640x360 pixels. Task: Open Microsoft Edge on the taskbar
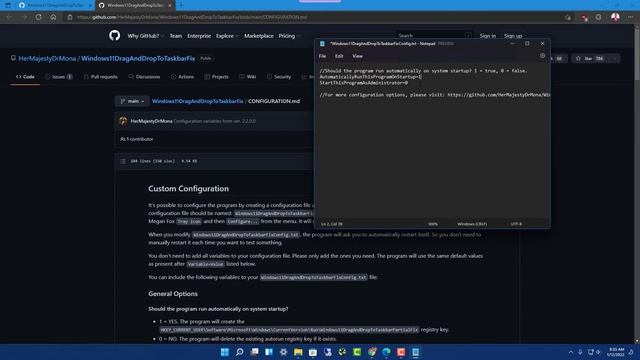pyautogui.click(x=386, y=352)
